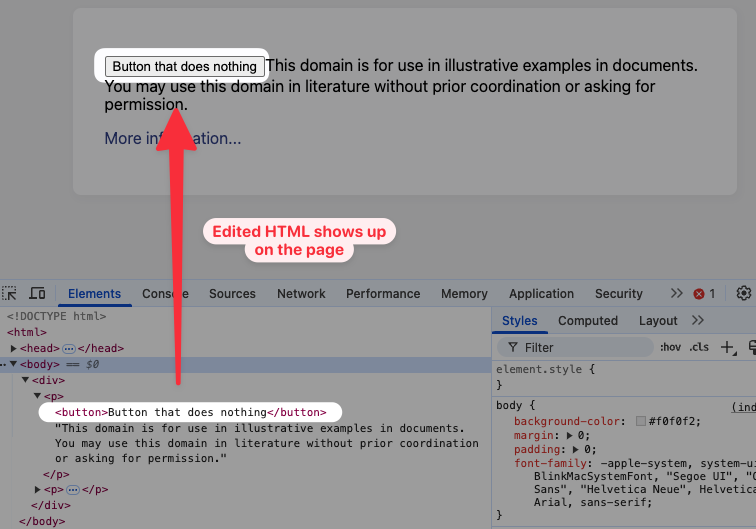This screenshot has width=756, height=529.
Task: Switch to the Sources tab
Action: tap(232, 294)
